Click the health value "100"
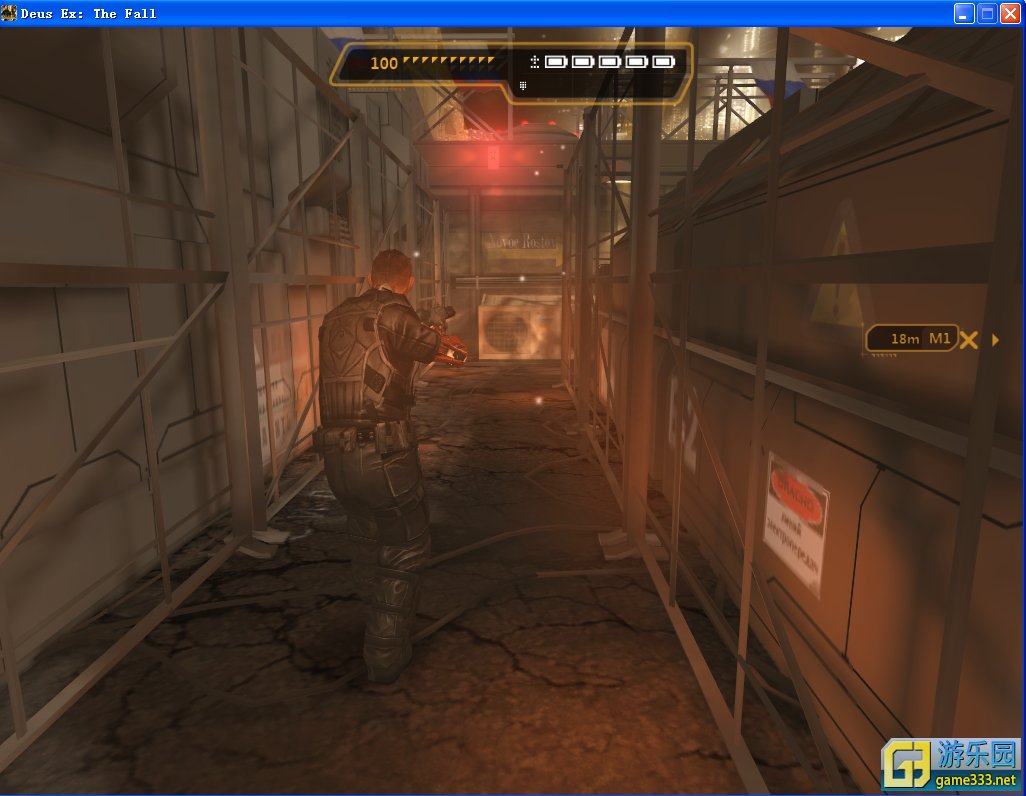Image resolution: width=1026 pixels, height=796 pixels. click(x=384, y=63)
